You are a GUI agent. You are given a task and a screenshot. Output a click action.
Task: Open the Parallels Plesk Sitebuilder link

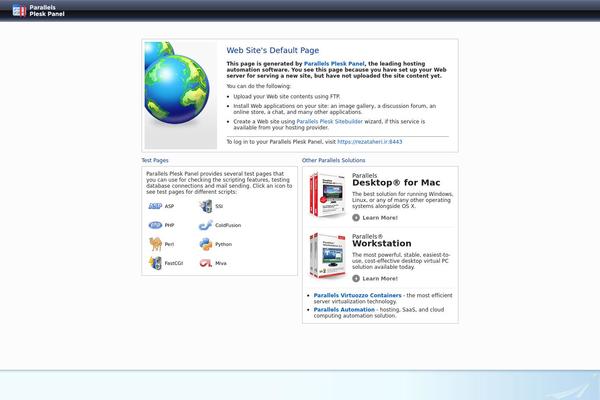tap(329, 122)
